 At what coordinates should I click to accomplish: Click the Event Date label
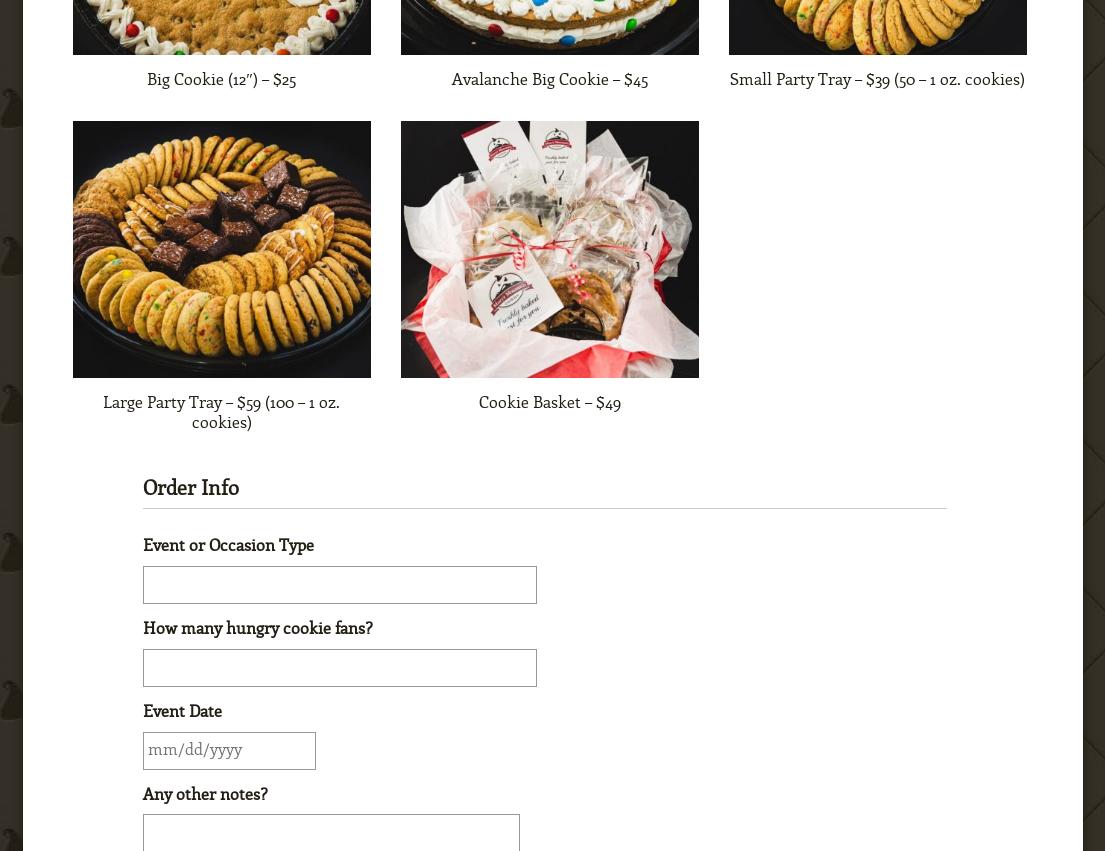pyautogui.click(x=183, y=712)
